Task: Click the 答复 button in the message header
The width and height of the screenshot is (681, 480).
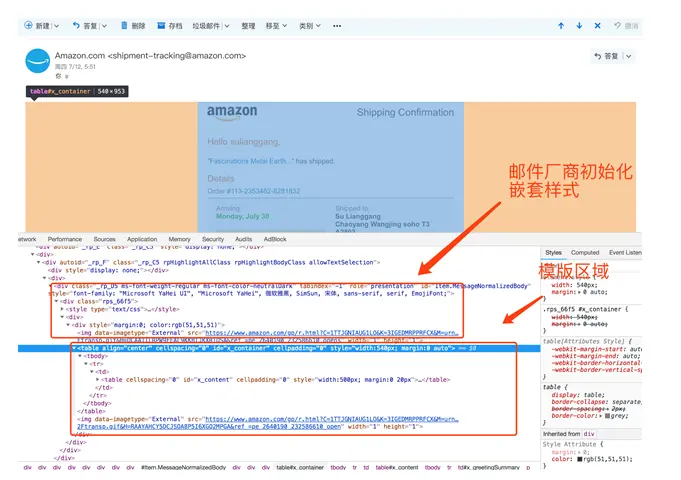Action: (x=606, y=56)
